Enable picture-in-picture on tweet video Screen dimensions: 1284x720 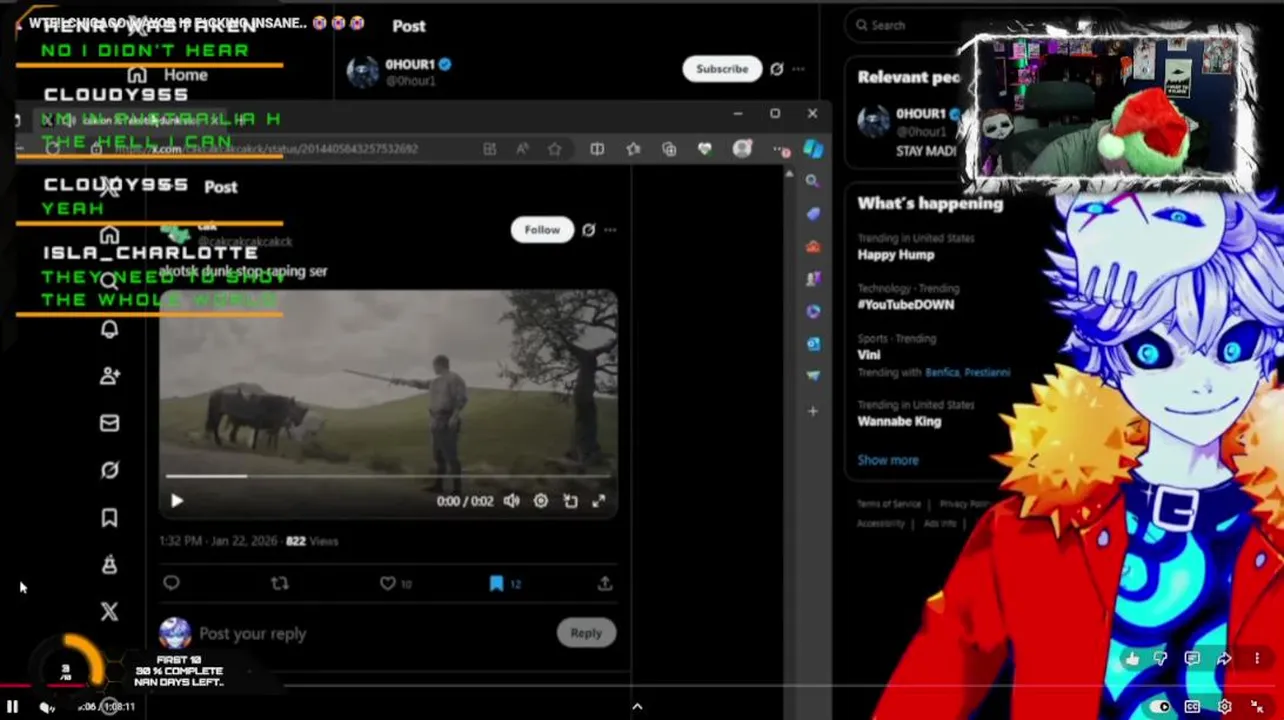click(570, 501)
